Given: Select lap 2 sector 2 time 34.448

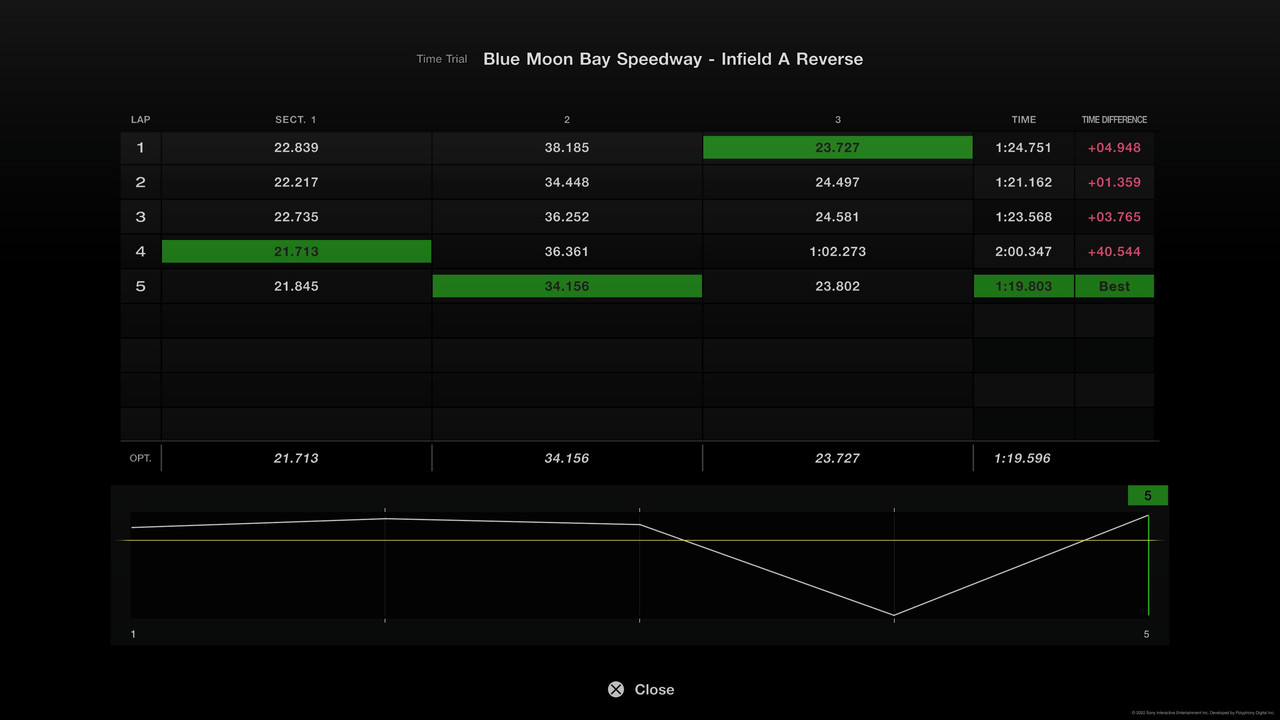Looking at the screenshot, I should [x=567, y=182].
